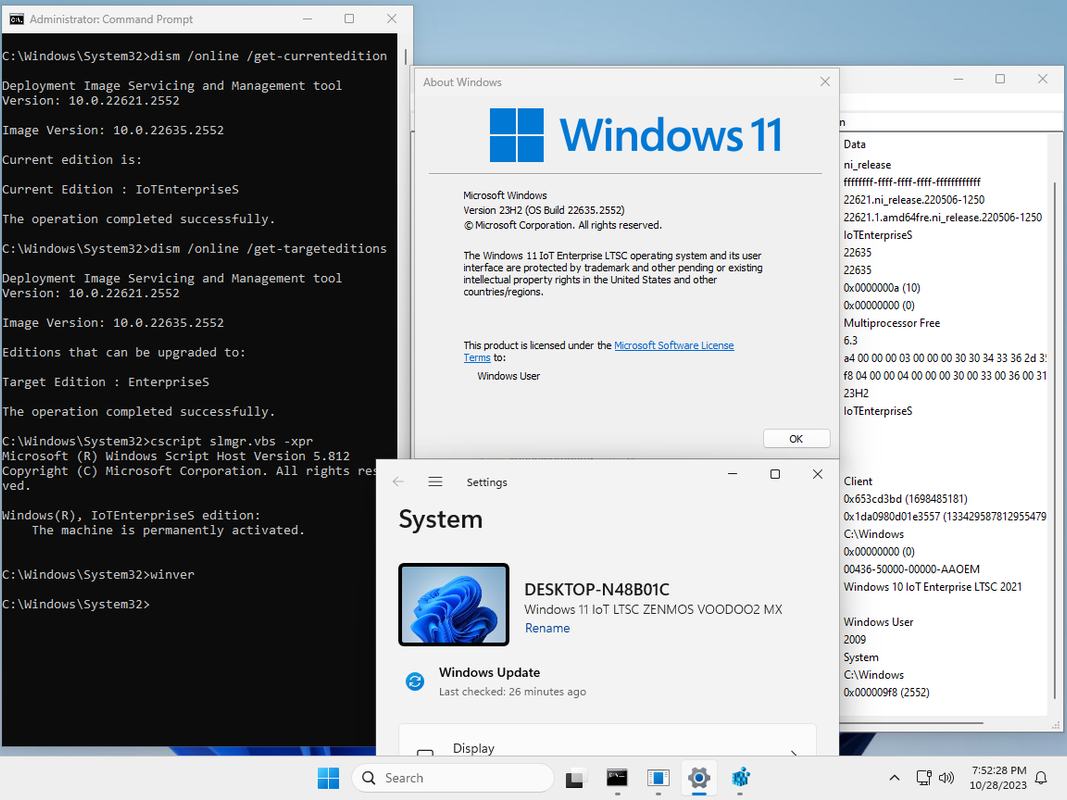This screenshot has width=1067, height=800.
Task: Click 'The machine is permanently activated.' line
Action: (168, 530)
